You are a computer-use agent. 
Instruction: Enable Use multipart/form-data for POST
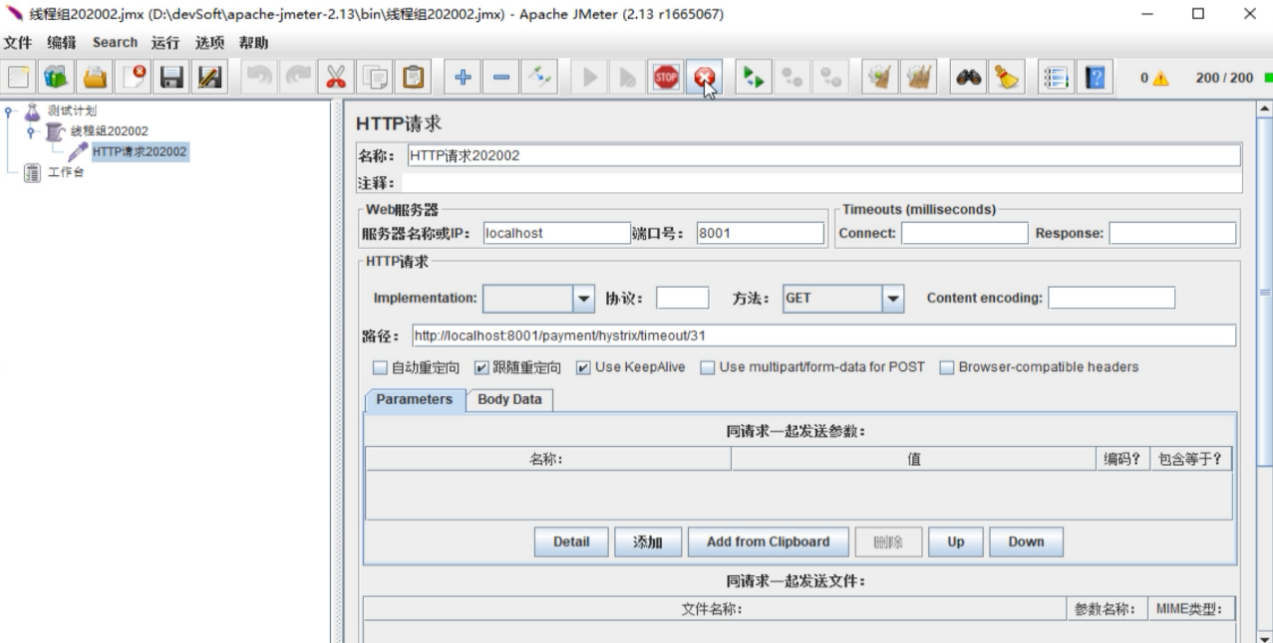tap(707, 367)
